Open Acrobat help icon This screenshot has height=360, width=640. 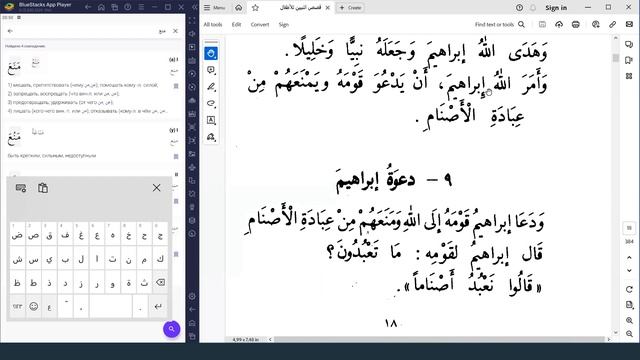coord(519,8)
